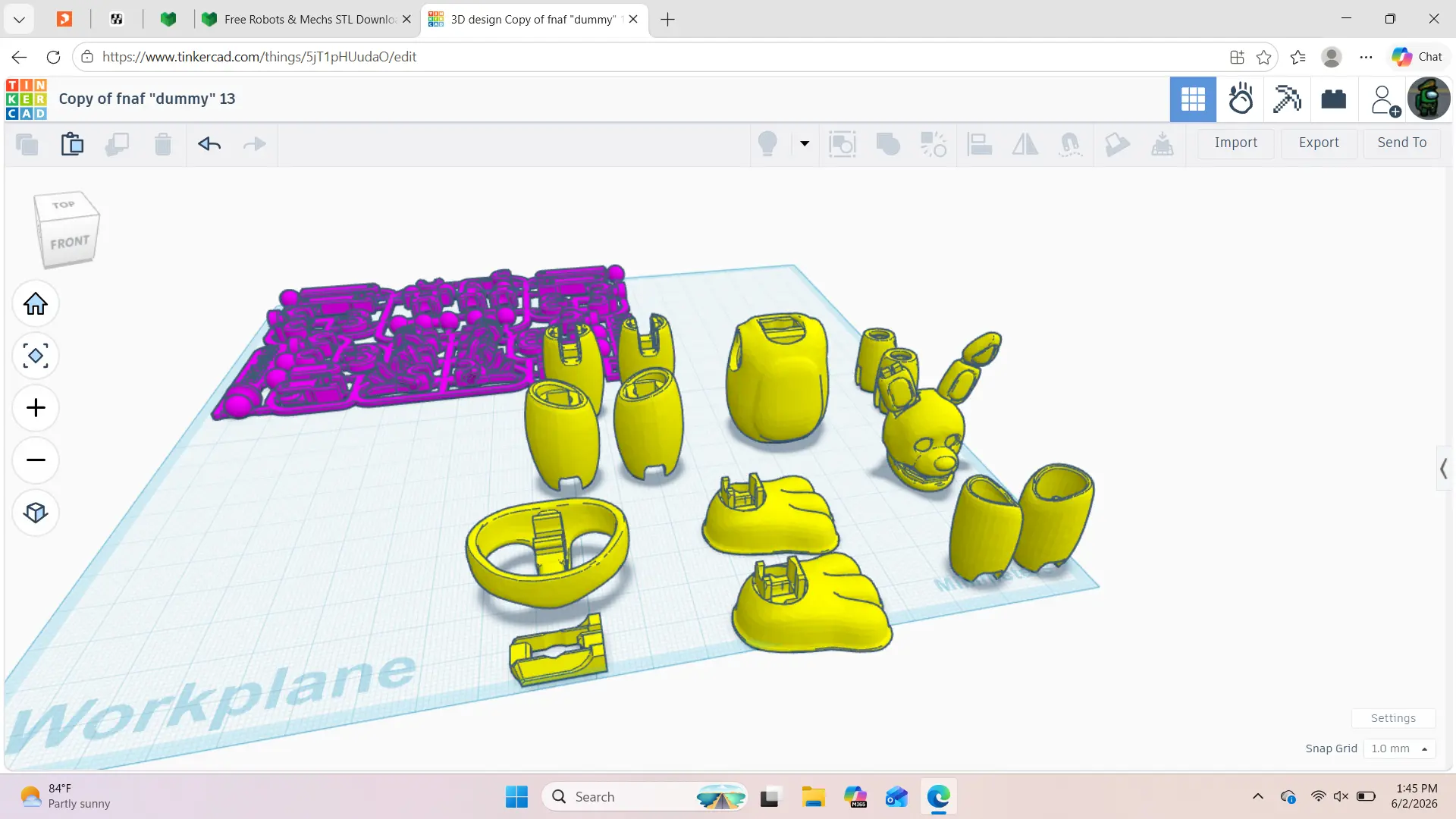1456x819 pixels.
Task: Invite collaborators with add-person icon
Action: pos(1385,100)
